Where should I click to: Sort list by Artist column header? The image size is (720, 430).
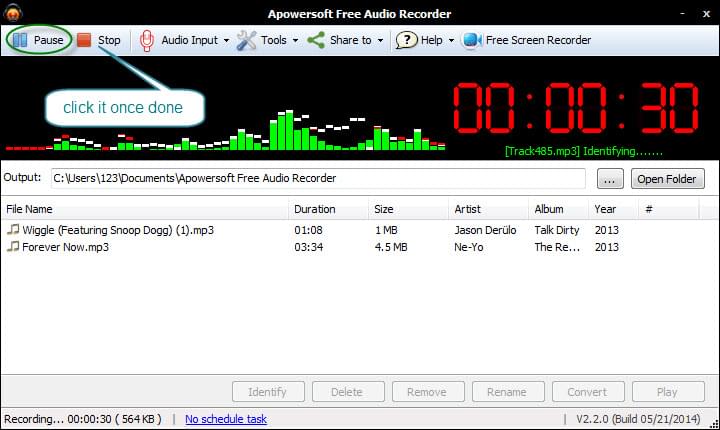pyautogui.click(x=467, y=209)
